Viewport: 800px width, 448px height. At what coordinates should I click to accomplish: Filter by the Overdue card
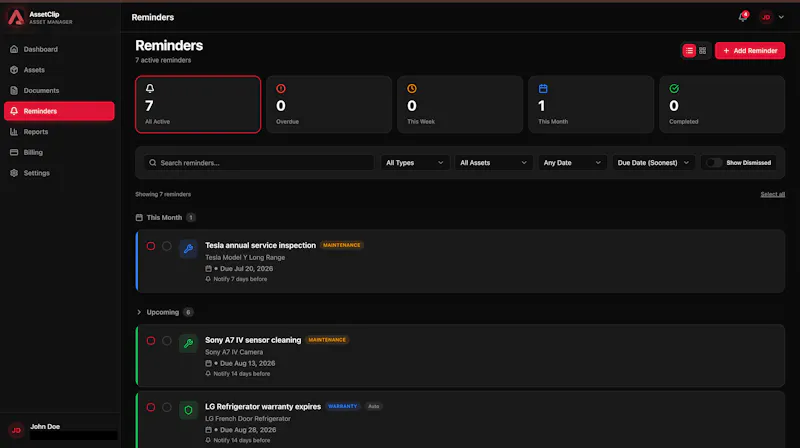point(329,104)
